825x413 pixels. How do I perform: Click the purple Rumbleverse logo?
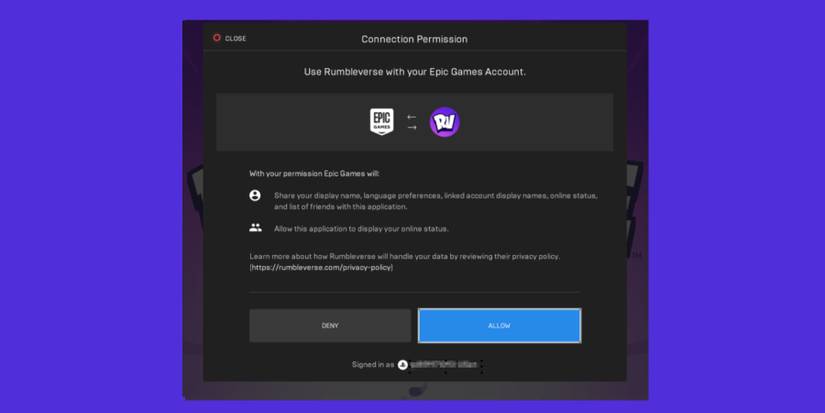[x=444, y=122]
